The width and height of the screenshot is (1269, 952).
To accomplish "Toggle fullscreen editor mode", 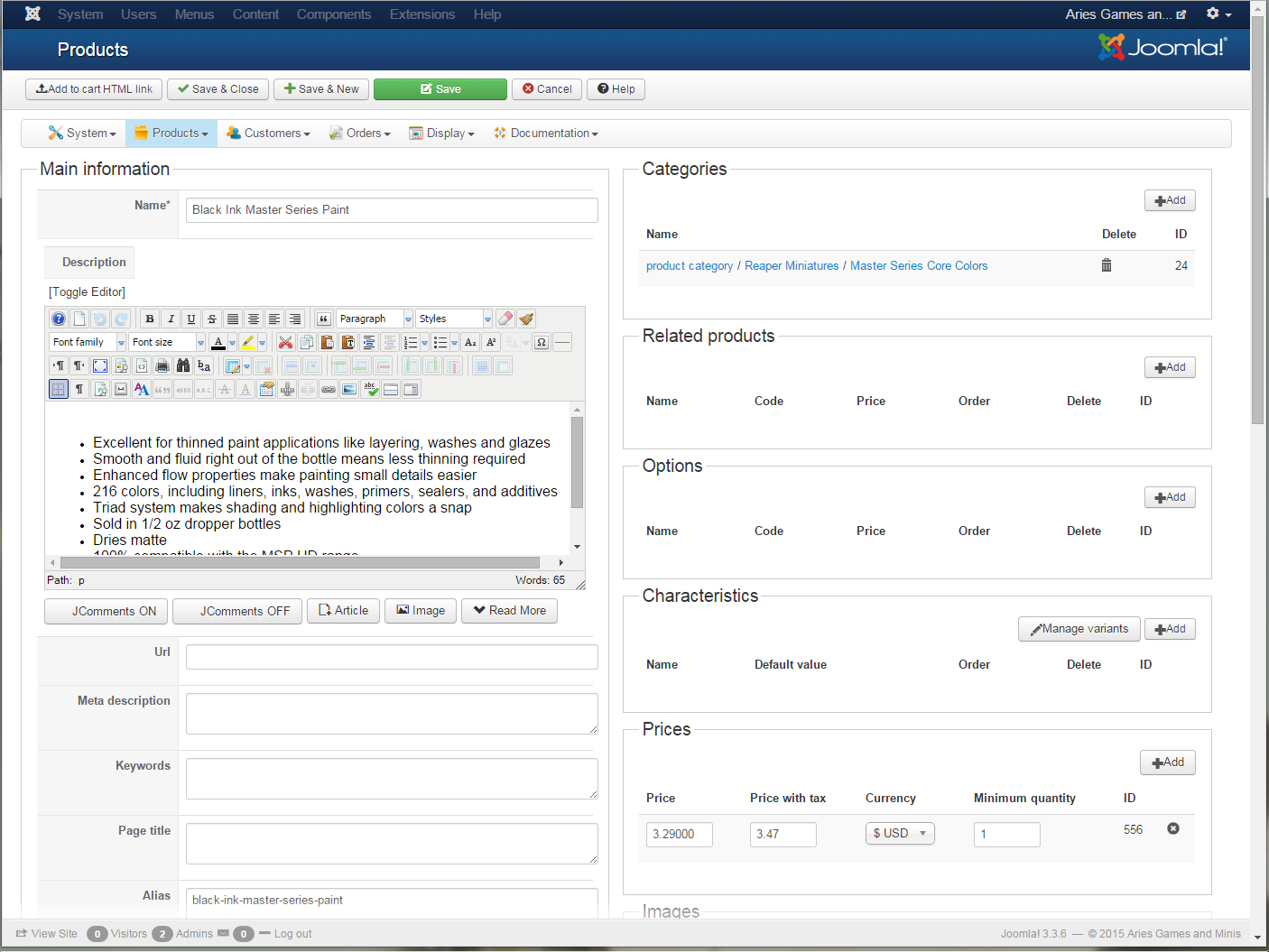I will (100, 365).
